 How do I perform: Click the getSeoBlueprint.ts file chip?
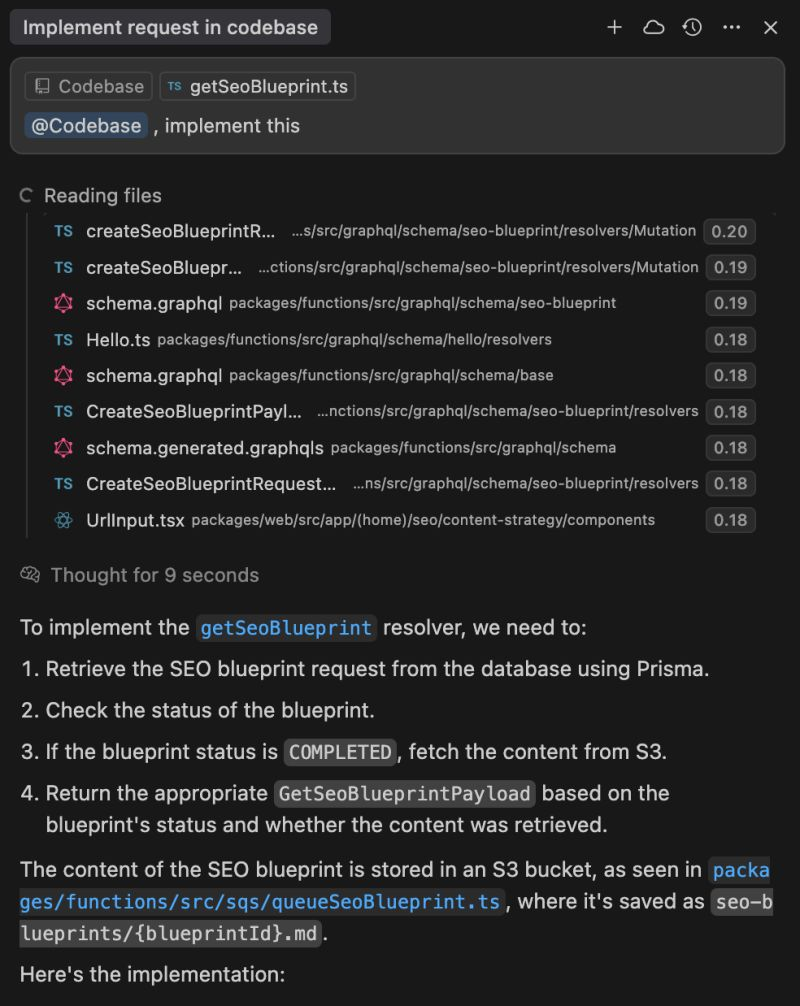(x=257, y=87)
